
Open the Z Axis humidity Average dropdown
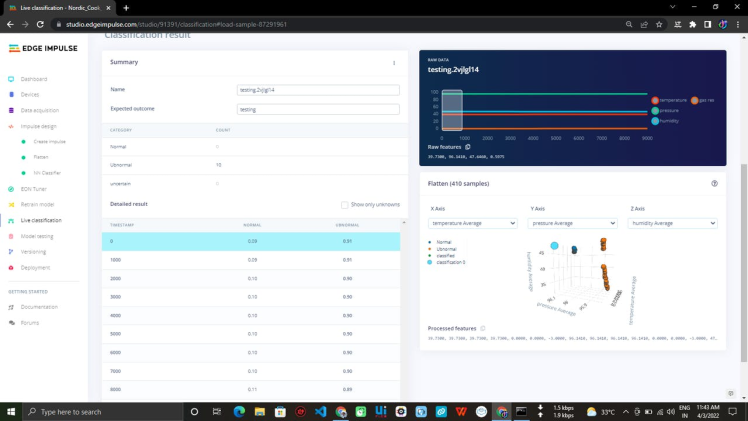(672, 223)
